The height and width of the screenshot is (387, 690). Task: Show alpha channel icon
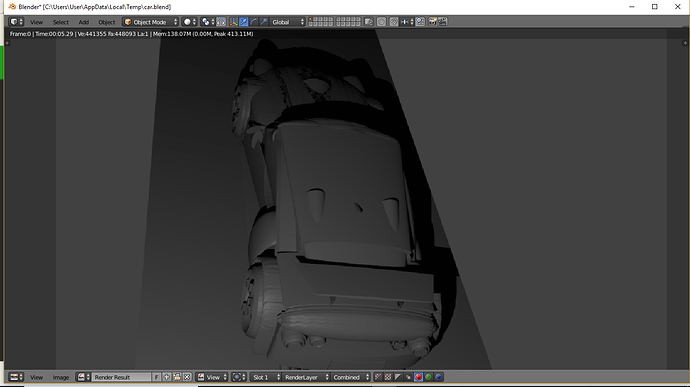[x=398, y=377]
